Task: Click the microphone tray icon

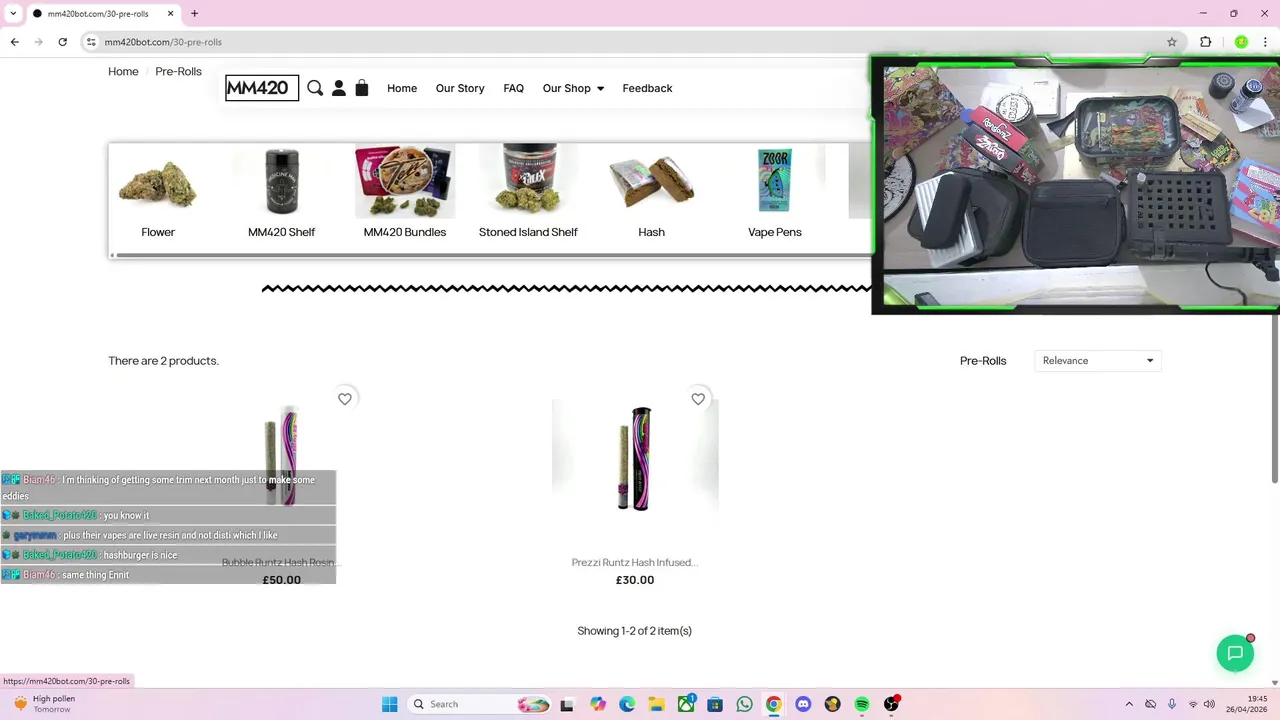Action: pos(1171,704)
